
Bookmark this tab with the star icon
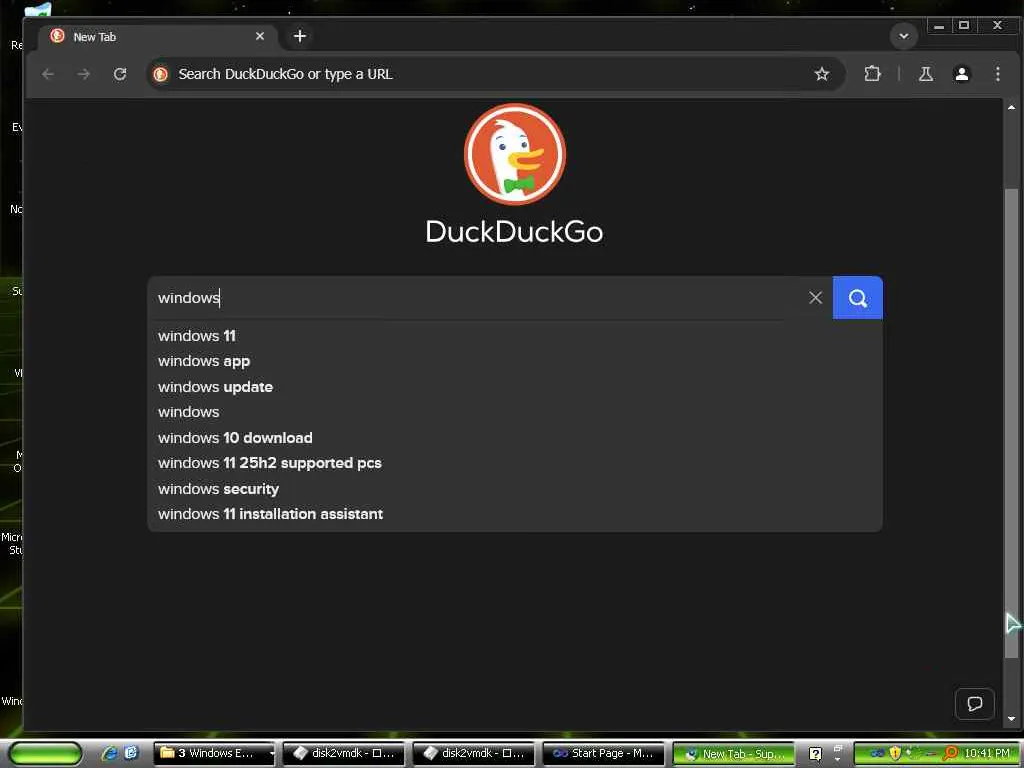(x=822, y=74)
